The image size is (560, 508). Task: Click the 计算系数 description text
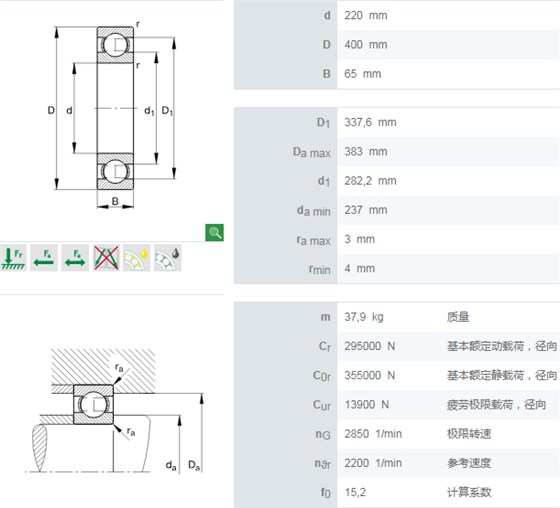click(469, 492)
